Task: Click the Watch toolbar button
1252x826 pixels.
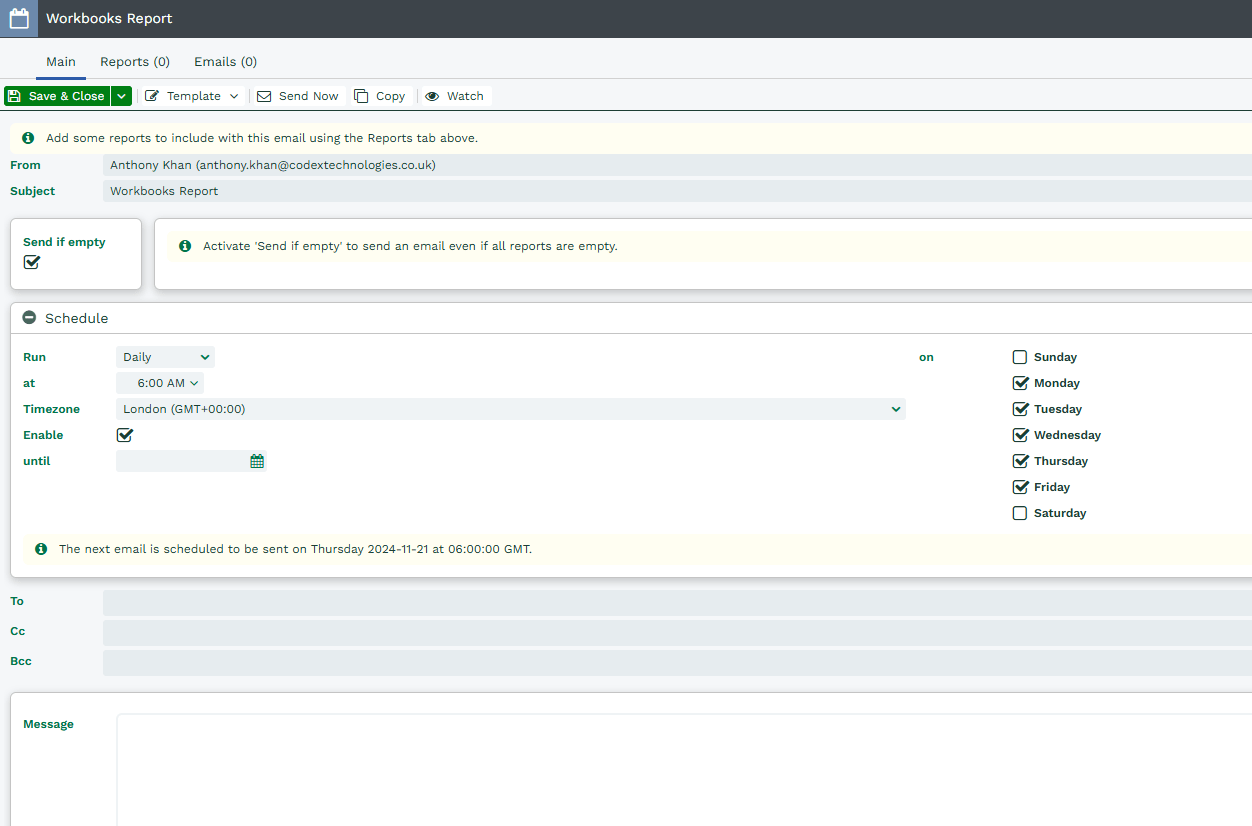Action: tap(455, 96)
